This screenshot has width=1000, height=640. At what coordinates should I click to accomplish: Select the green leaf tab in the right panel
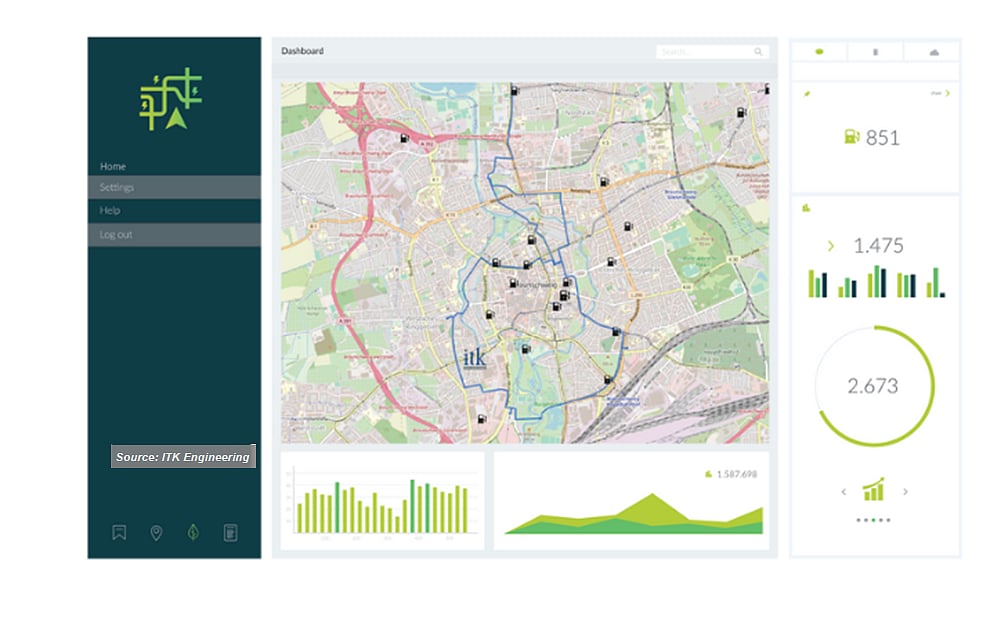[x=819, y=51]
